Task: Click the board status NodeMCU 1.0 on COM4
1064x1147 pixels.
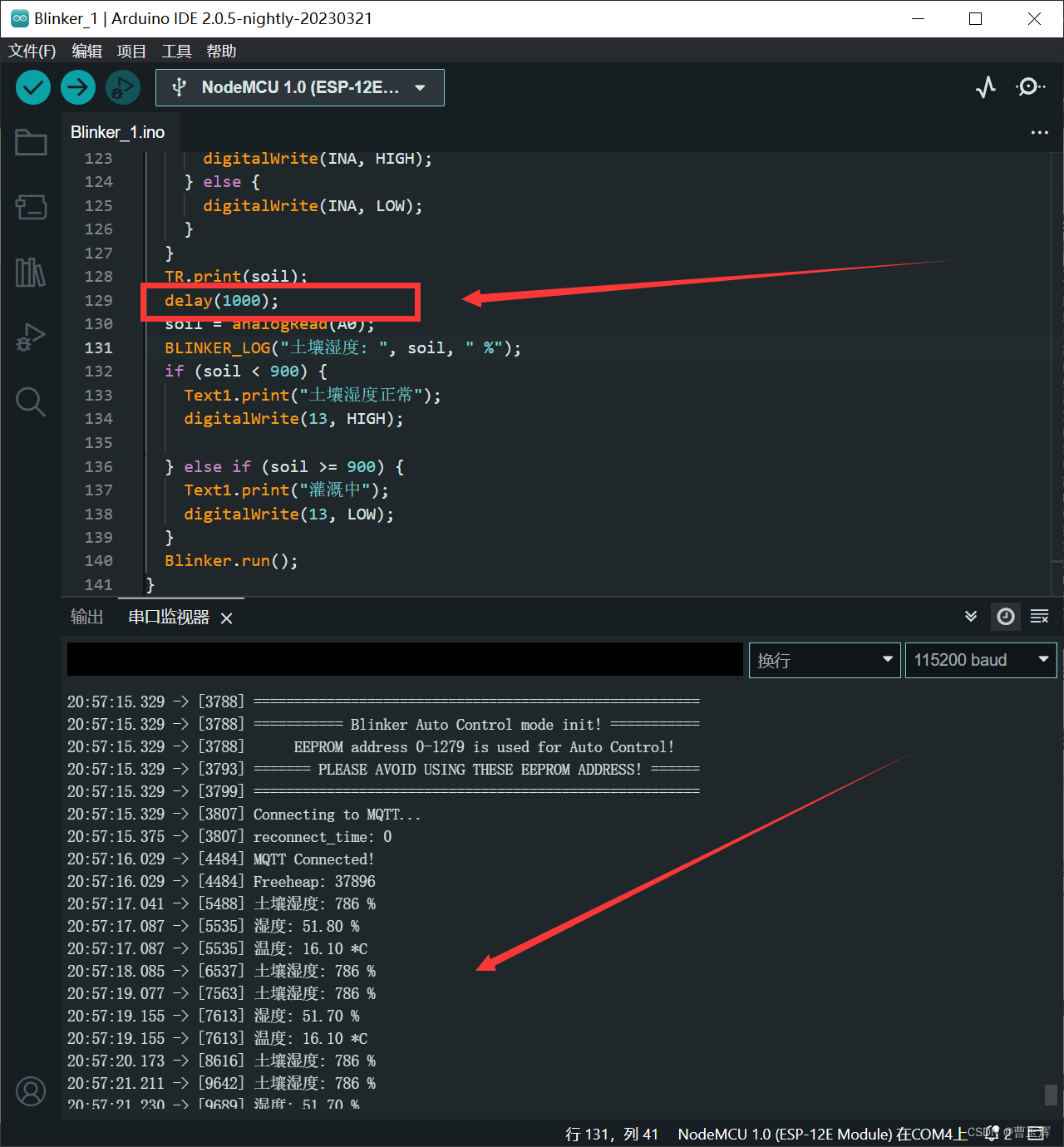Action: (x=822, y=1134)
